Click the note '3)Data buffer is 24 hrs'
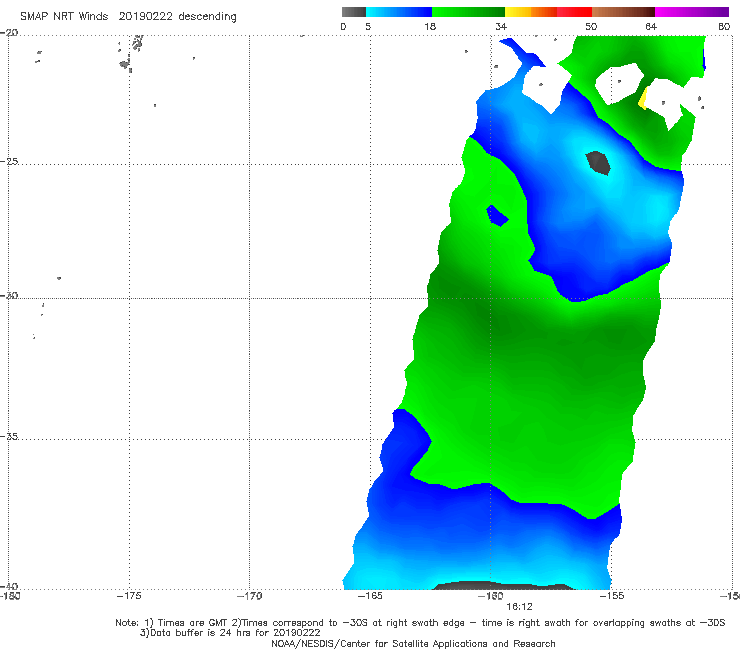Image resolution: width=740 pixels, height=650 pixels. (x=230, y=633)
